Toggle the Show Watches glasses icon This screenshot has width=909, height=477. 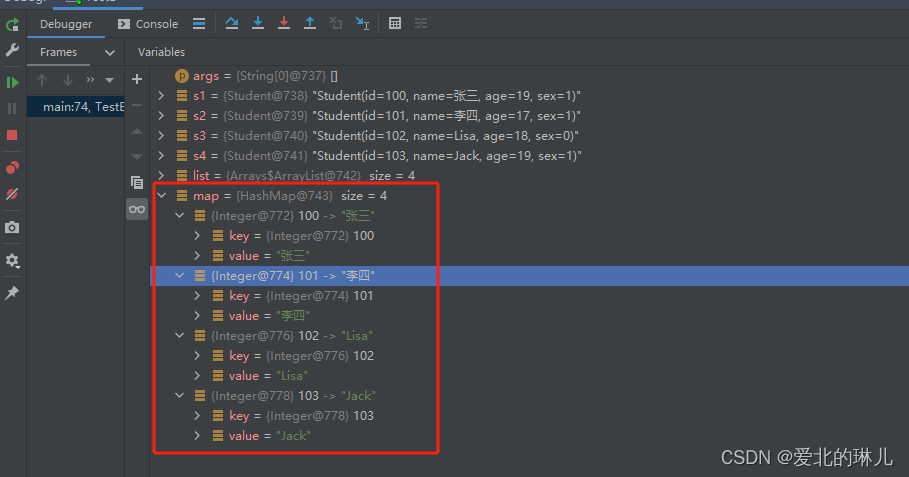pyautogui.click(x=137, y=209)
